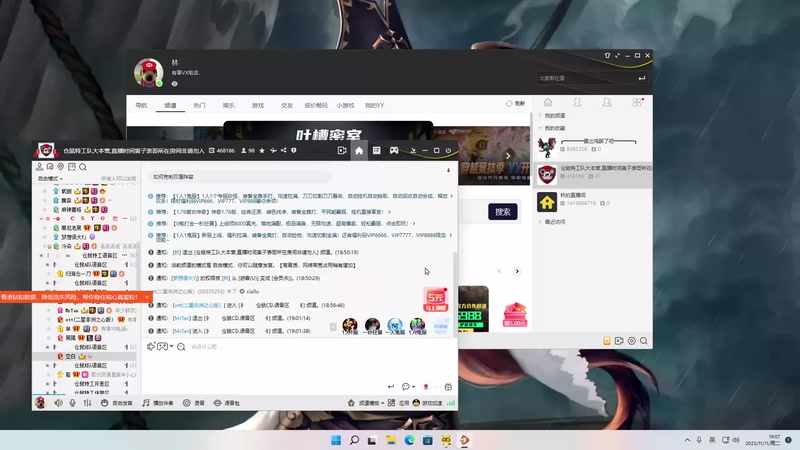
Task: Open 应用 apps in channel bottom bar
Action: [x=398, y=403]
